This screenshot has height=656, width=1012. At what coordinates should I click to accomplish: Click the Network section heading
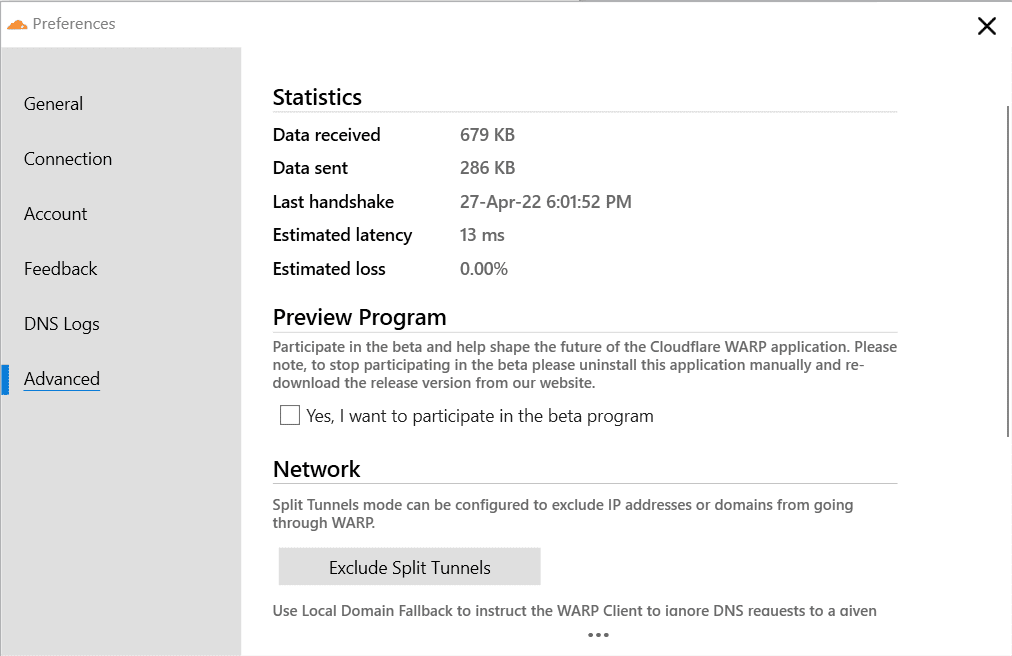point(316,469)
